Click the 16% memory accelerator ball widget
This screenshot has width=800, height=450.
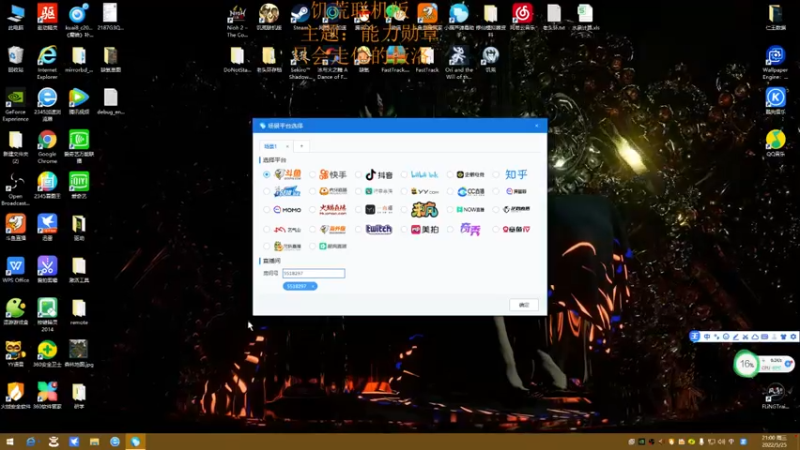(746, 364)
